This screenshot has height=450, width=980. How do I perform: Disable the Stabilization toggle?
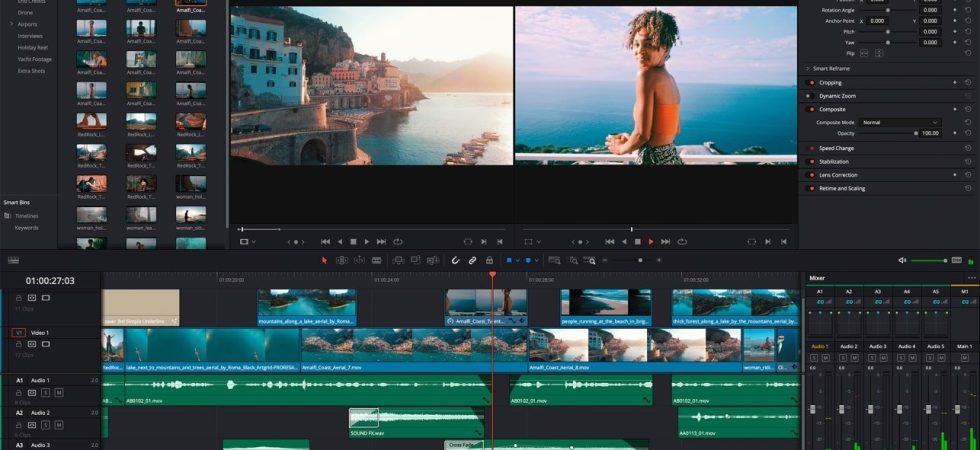coord(812,162)
